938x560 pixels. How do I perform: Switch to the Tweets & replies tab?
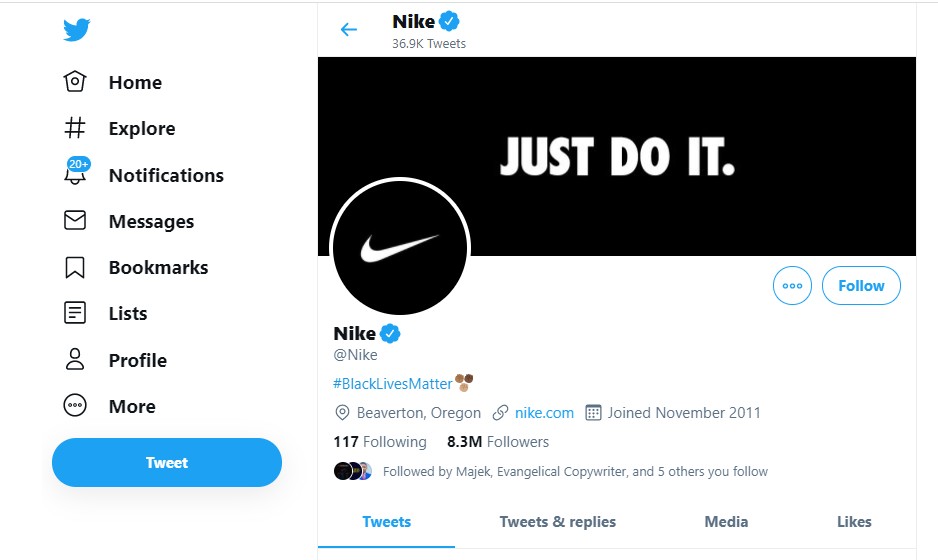tap(557, 521)
